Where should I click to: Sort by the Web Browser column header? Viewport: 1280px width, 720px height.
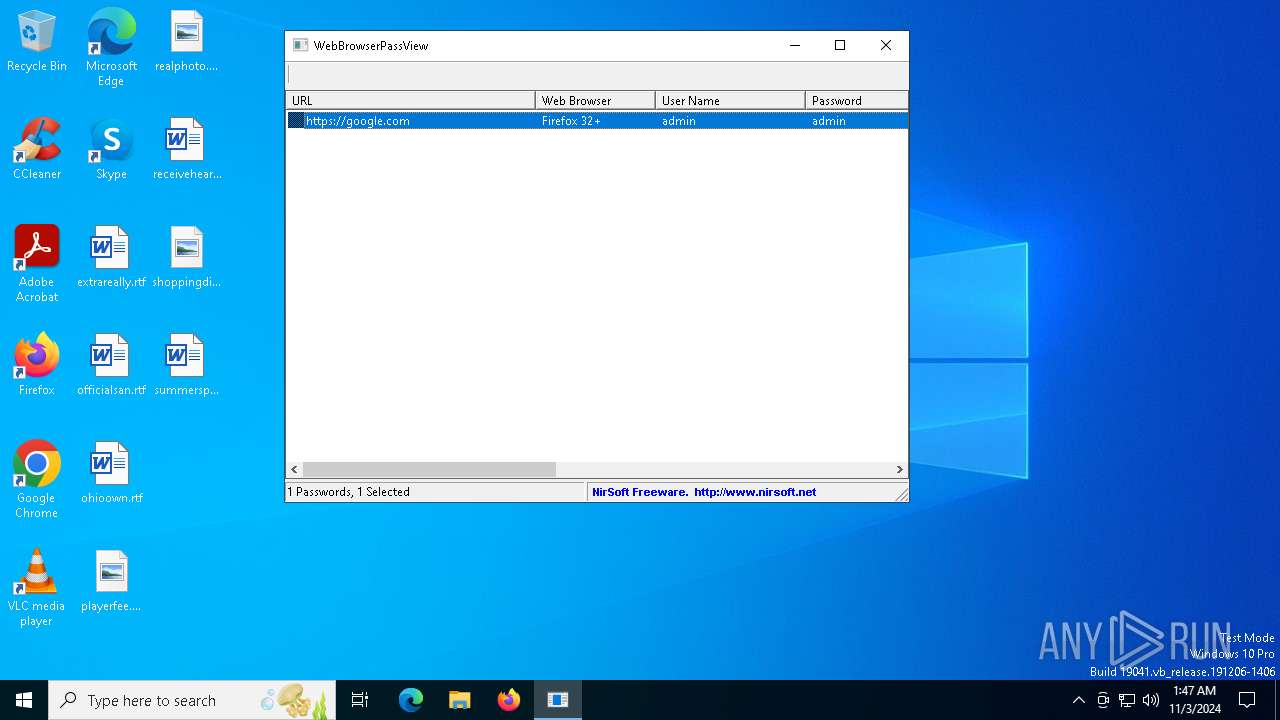point(596,100)
